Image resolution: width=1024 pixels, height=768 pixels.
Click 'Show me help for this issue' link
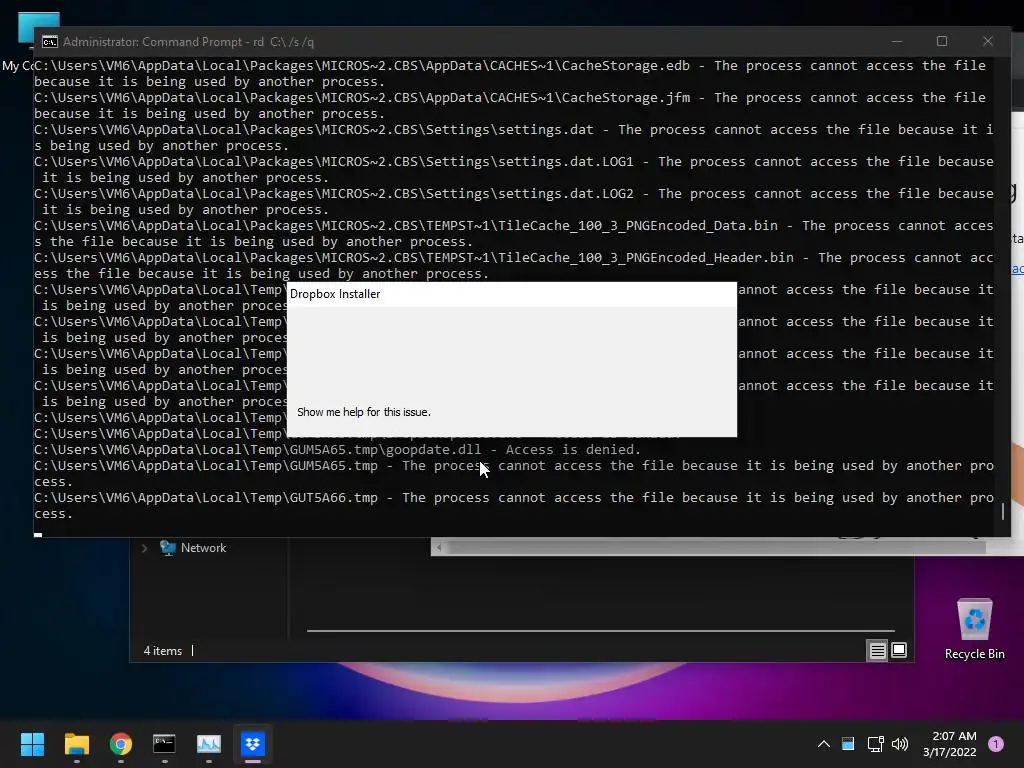click(364, 412)
